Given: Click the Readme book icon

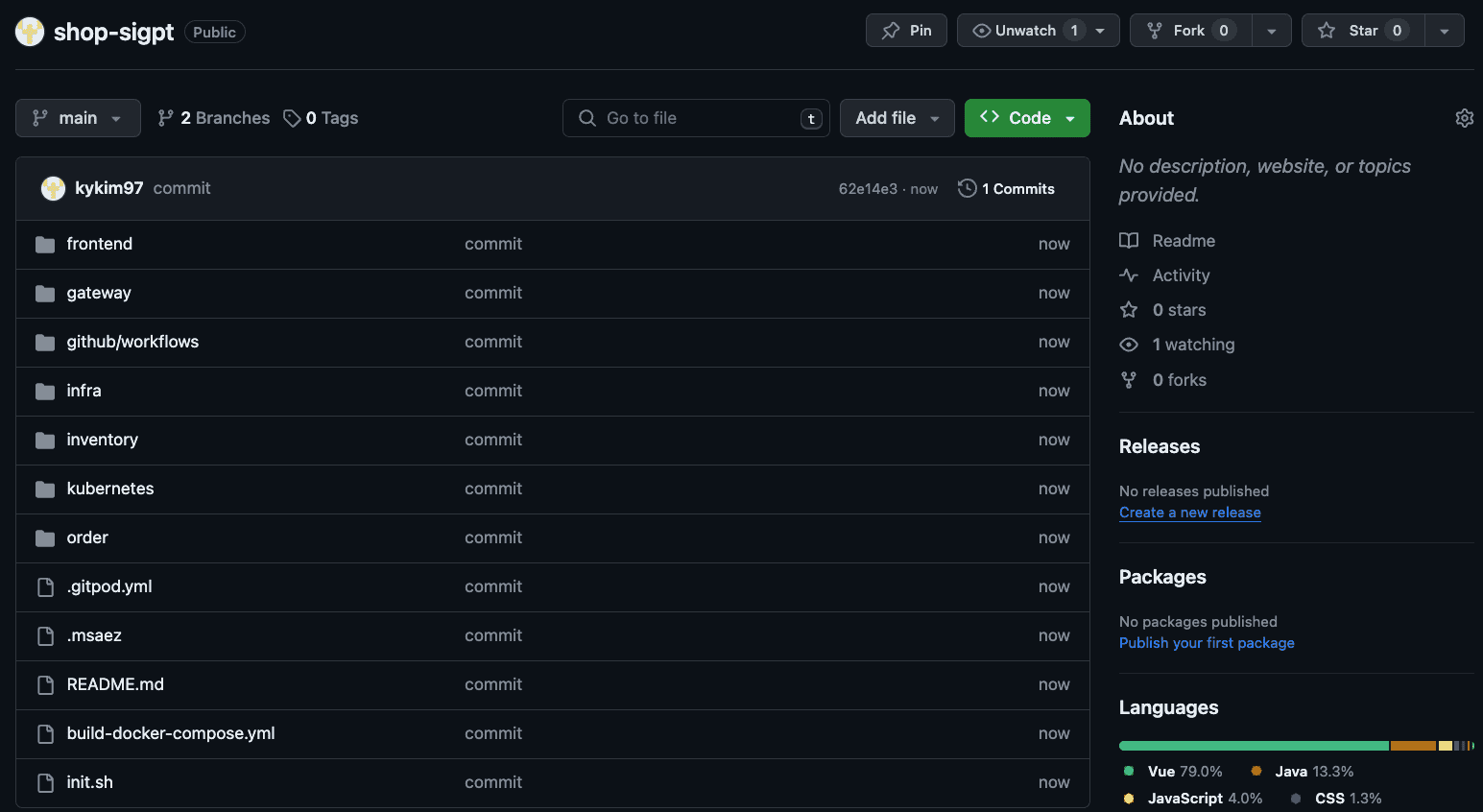Looking at the screenshot, I should coord(1129,241).
